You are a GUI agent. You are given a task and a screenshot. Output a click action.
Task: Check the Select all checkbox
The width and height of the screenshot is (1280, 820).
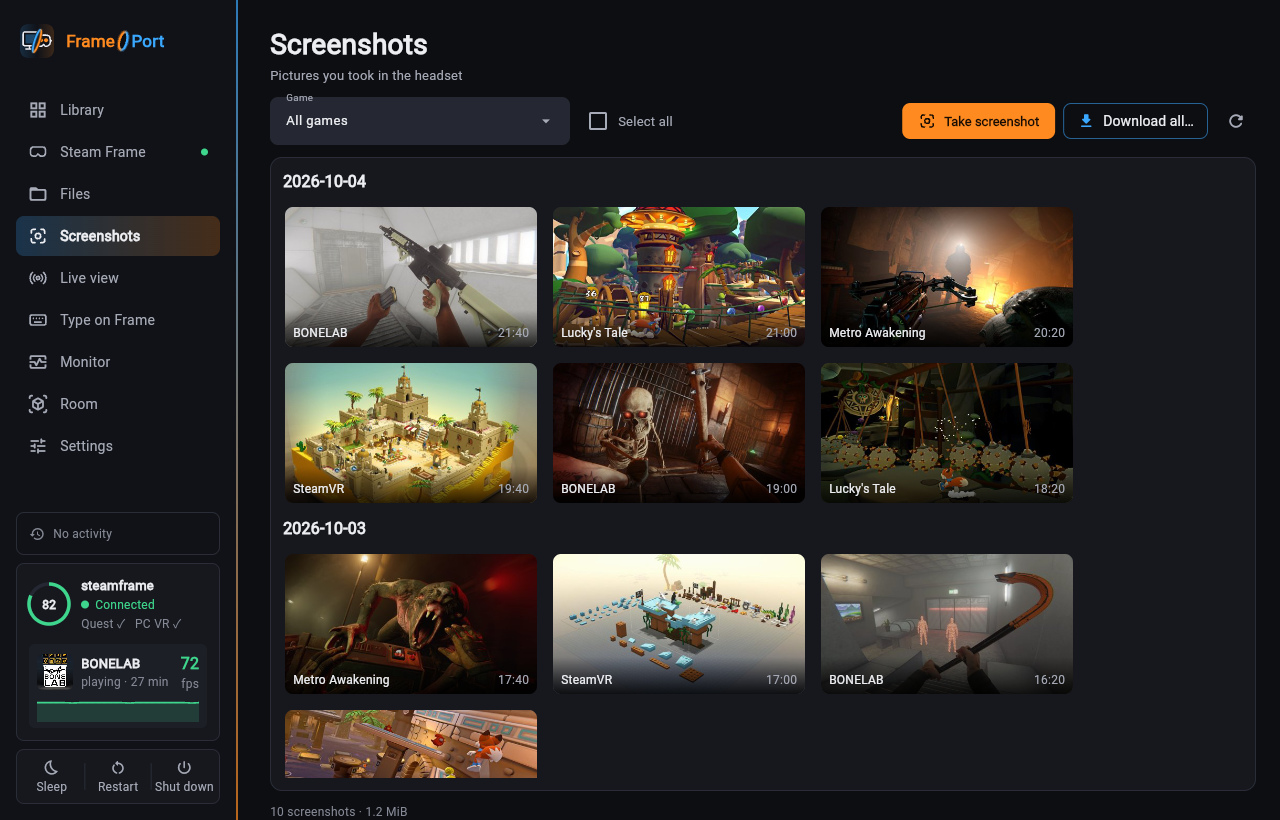(x=598, y=121)
